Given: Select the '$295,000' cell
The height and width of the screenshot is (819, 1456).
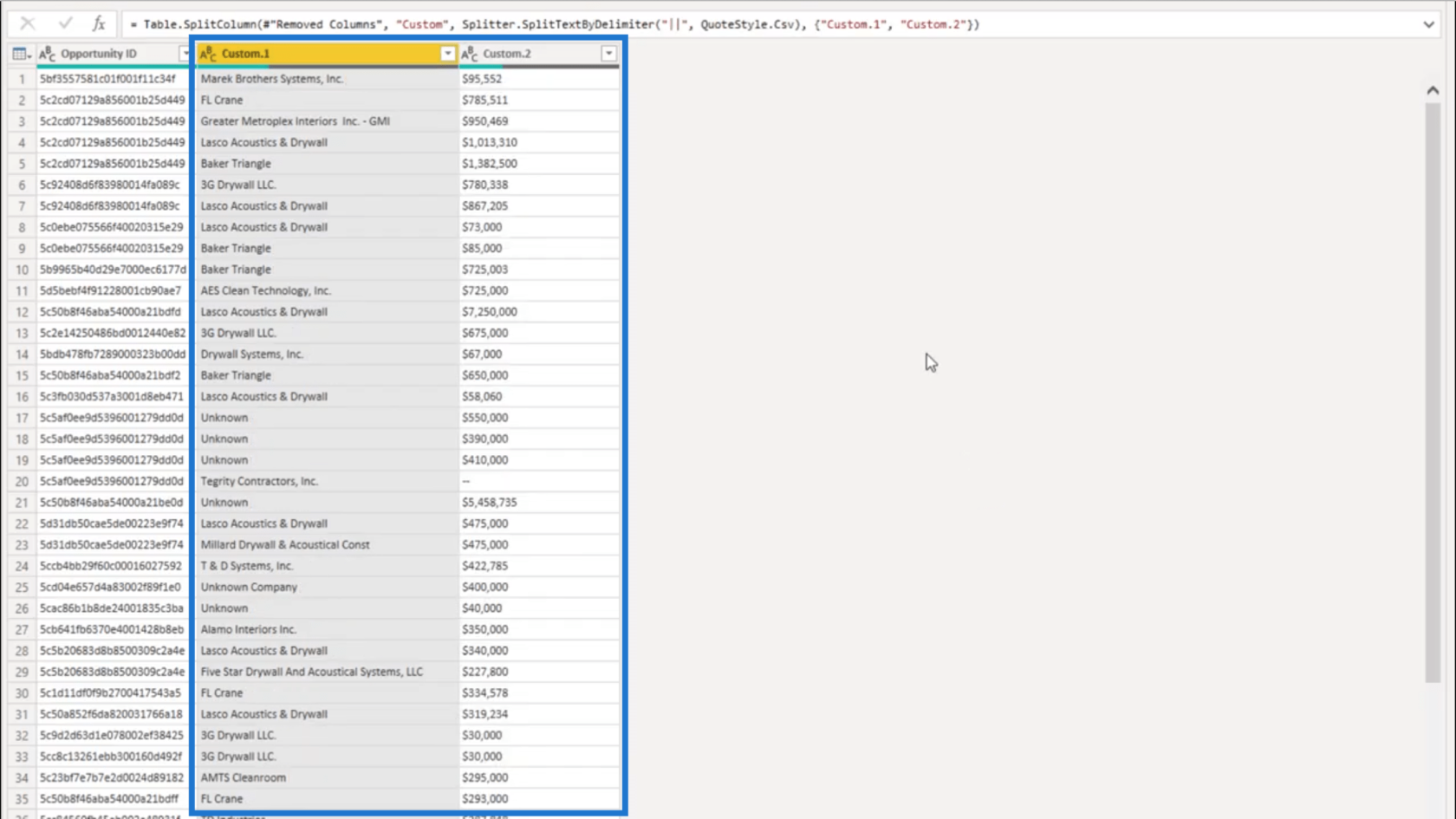Looking at the screenshot, I should (x=539, y=777).
